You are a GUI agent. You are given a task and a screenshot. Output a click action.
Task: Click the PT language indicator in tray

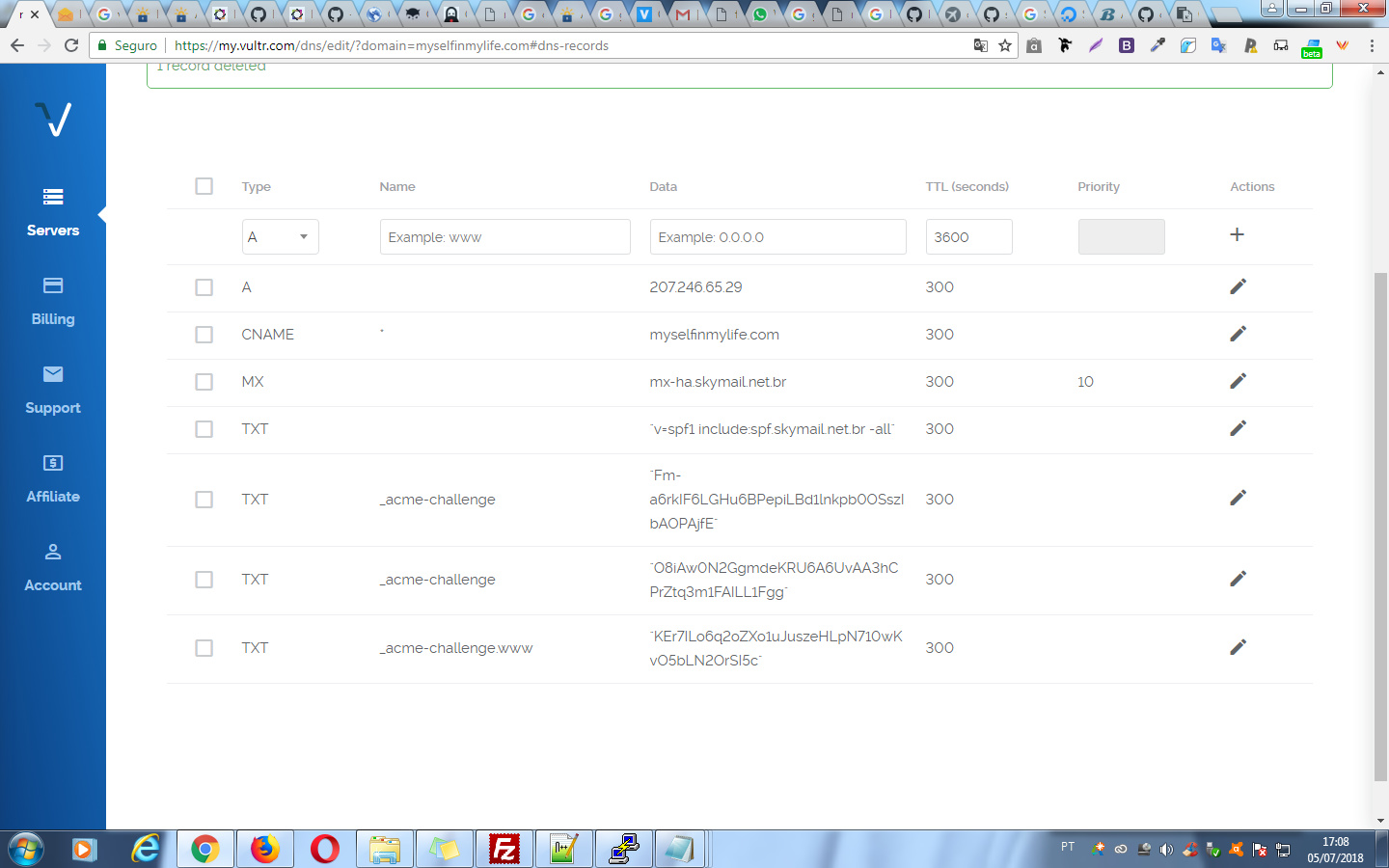click(x=1068, y=847)
